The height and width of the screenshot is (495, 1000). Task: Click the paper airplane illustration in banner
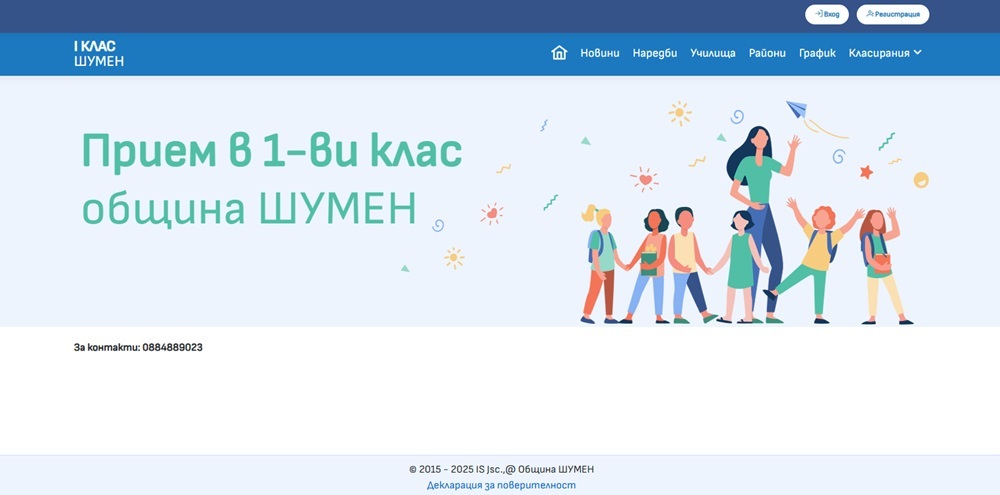coord(796,109)
